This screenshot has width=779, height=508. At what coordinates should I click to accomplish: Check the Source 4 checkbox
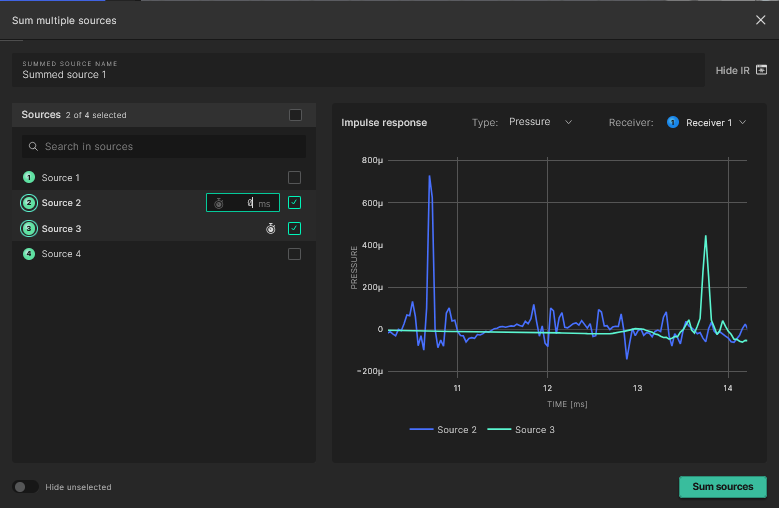(x=294, y=254)
